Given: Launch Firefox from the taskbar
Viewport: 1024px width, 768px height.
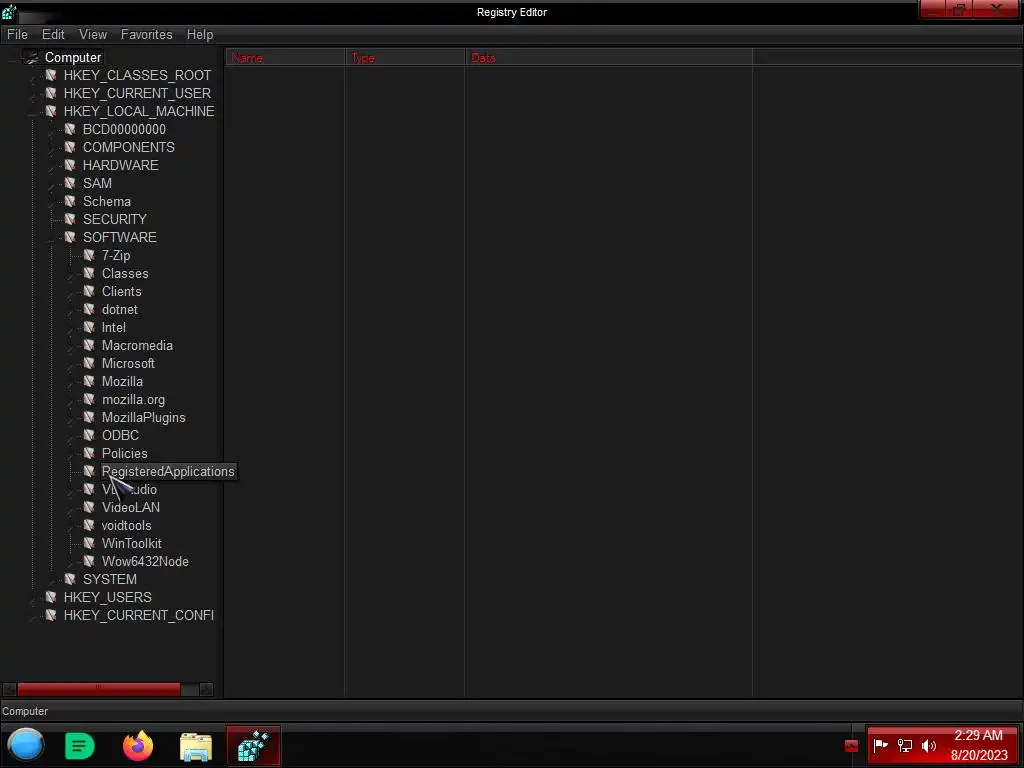Looking at the screenshot, I should tap(138, 746).
